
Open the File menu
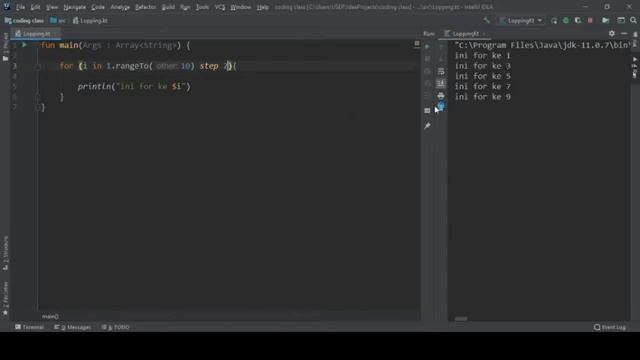[x=20, y=7]
